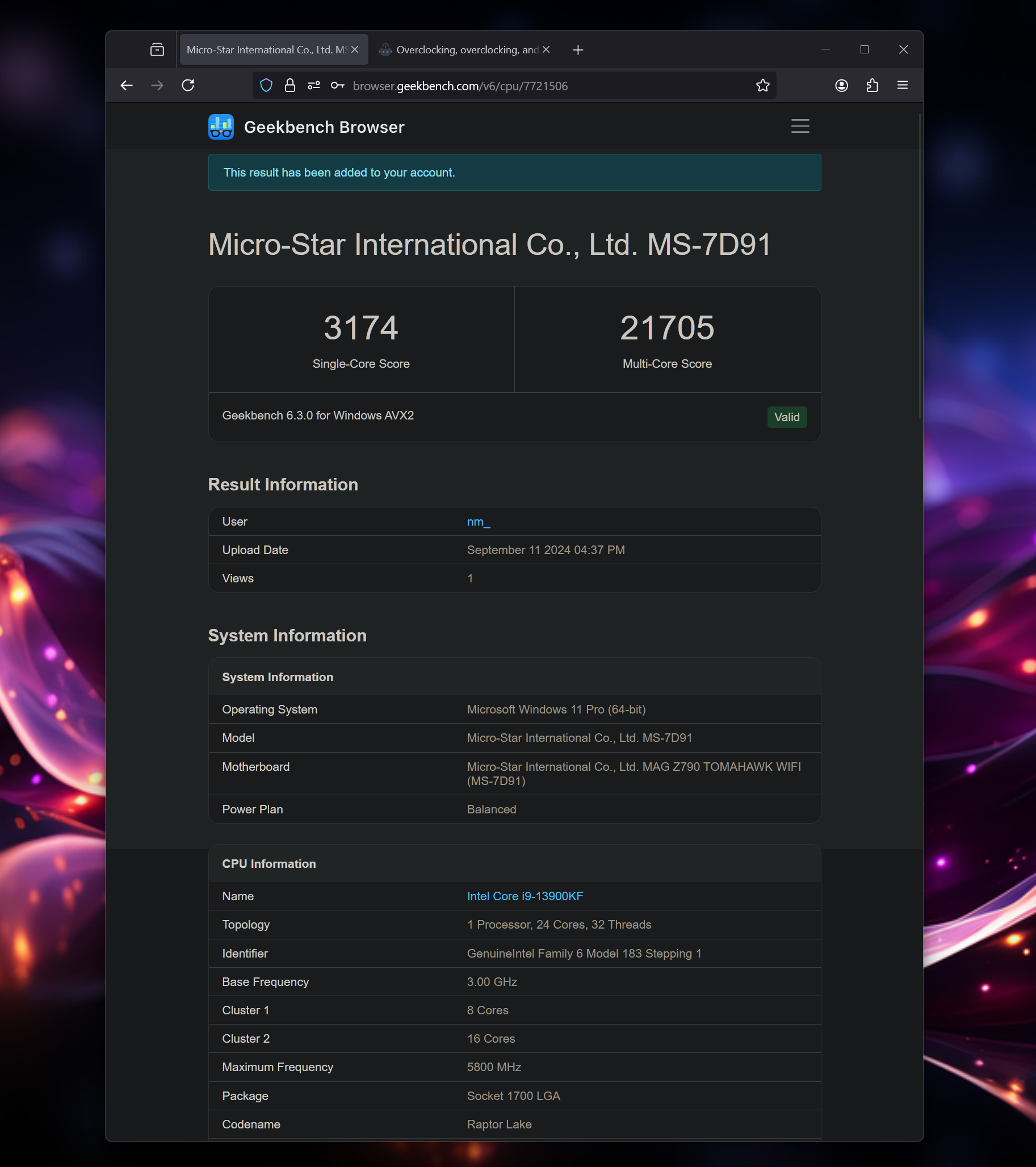The width and height of the screenshot is (1036, 1167).
Task: Click the forward navigation arrow
Action: (x=157, y=86)
